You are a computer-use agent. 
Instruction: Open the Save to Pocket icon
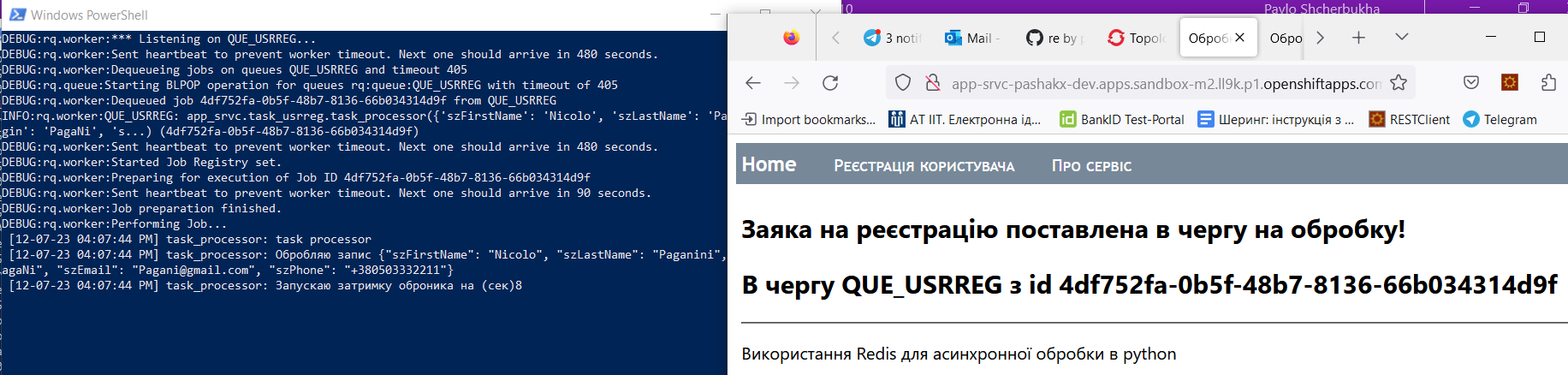tap(1471, 83)
